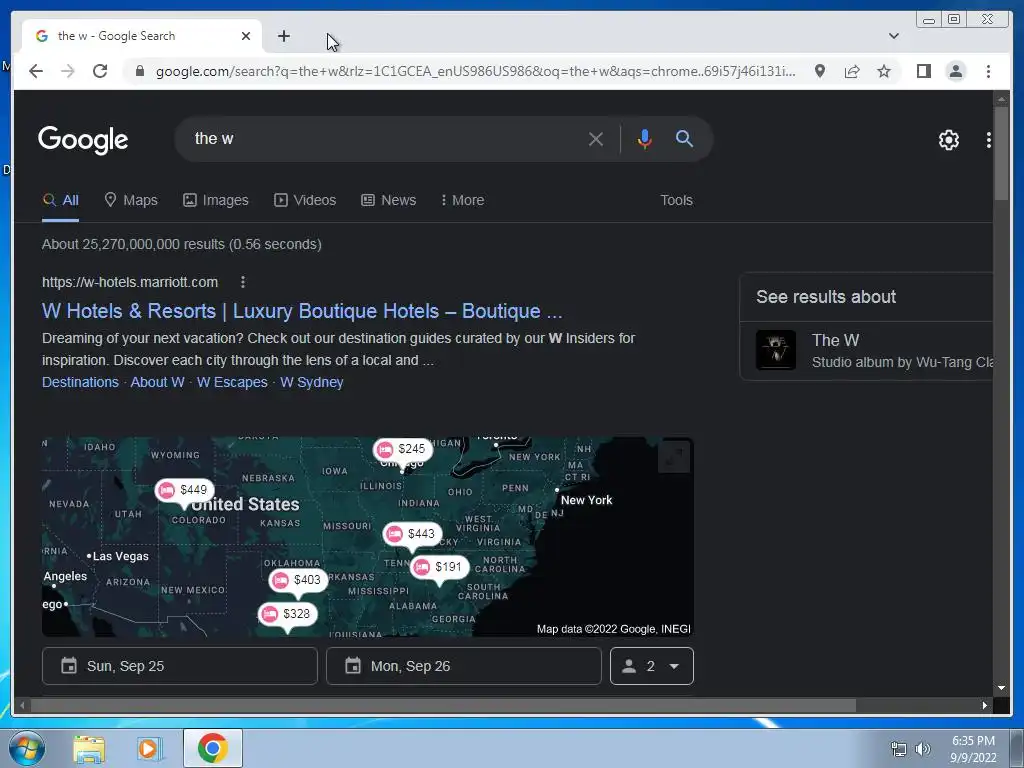The height and width of the screenshot is (768, 1024).
Task: Open the Destinations sitelink
Action: [80, 382]
